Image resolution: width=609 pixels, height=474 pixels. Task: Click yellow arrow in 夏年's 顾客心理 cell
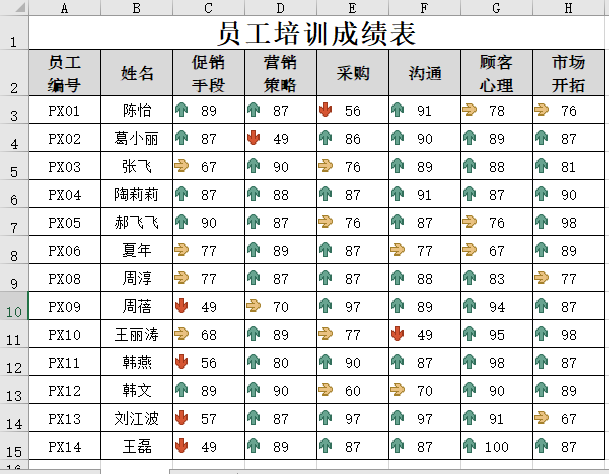tap(469, 250)
